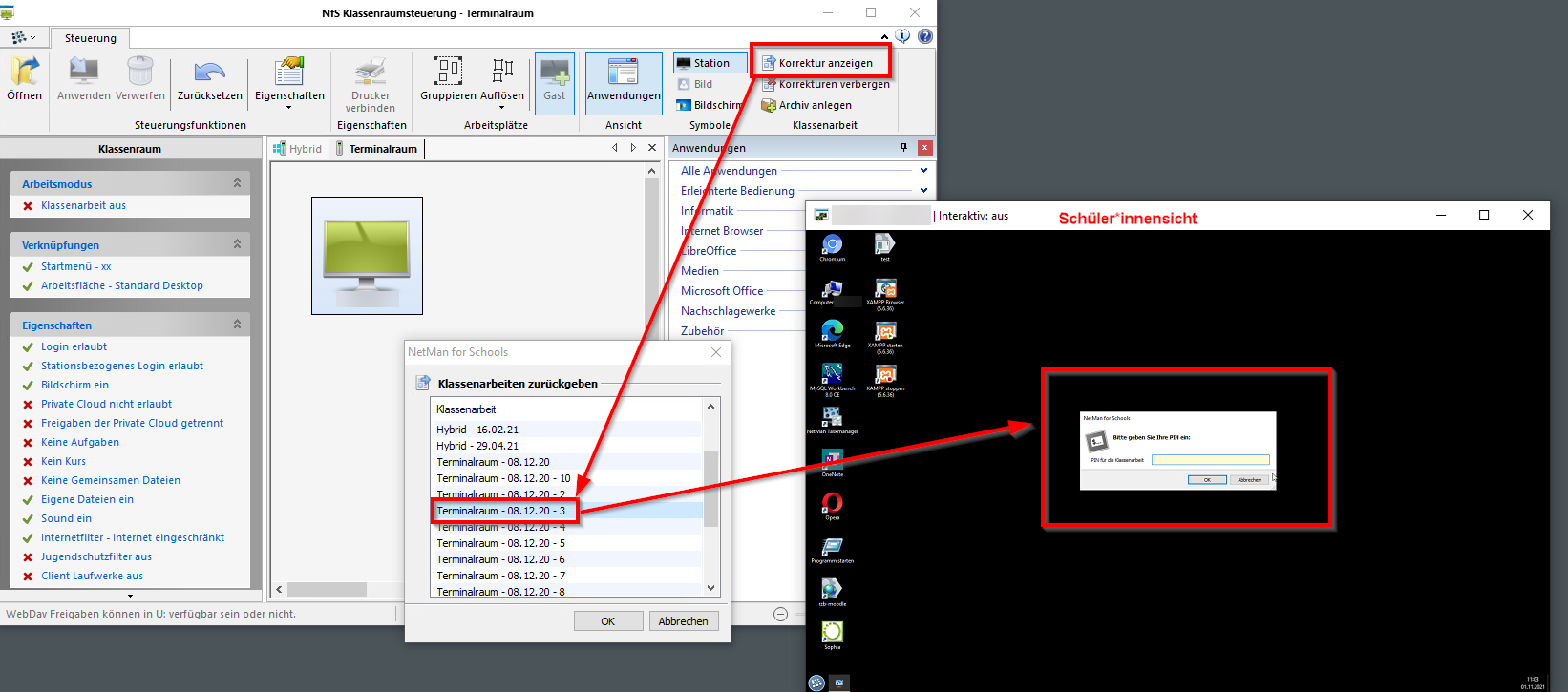Close the Terminalraum document tab
The width and height of the screenshot is (1568, 692).
(652, 148)
